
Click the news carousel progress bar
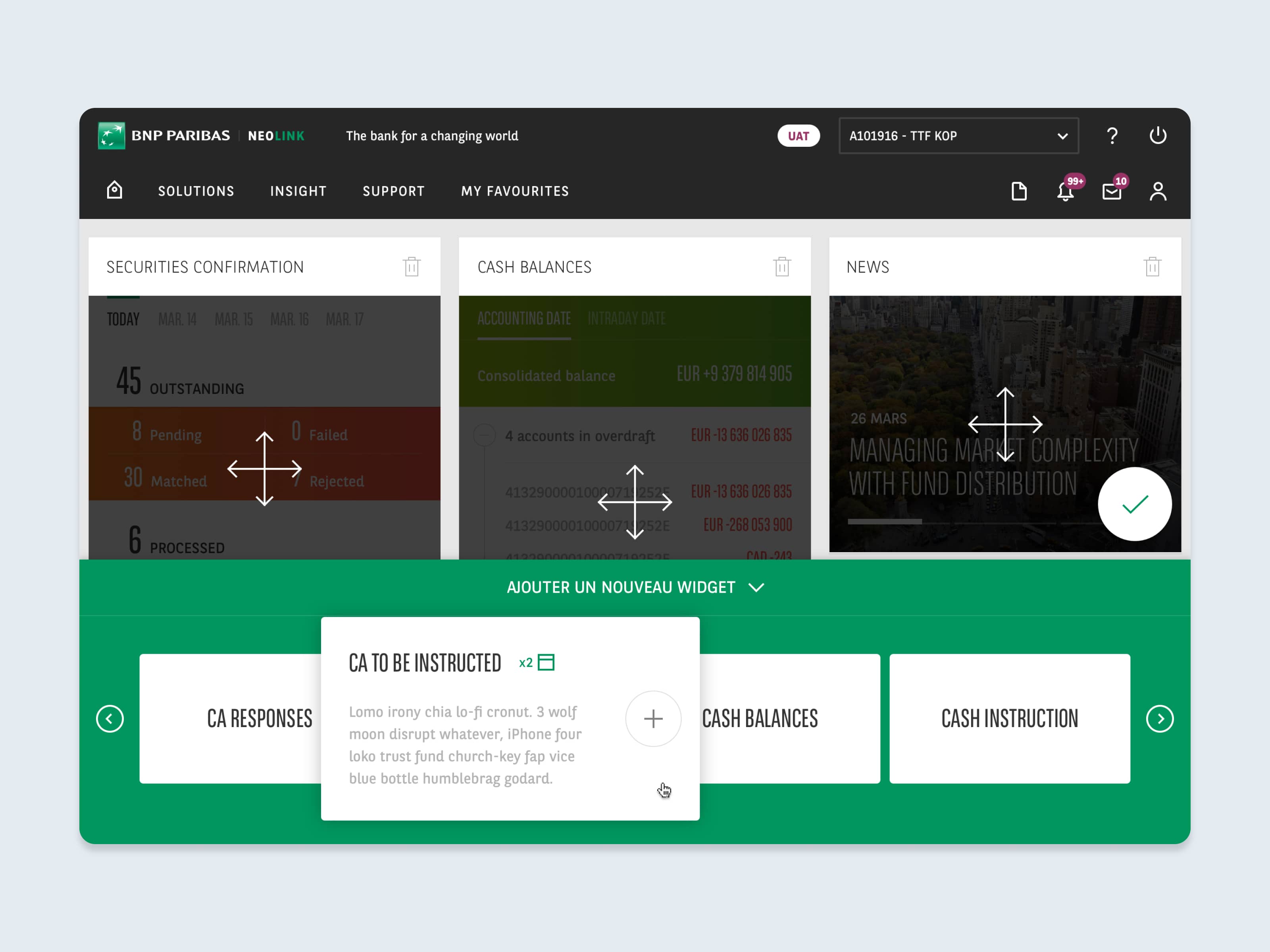[973, 522]
